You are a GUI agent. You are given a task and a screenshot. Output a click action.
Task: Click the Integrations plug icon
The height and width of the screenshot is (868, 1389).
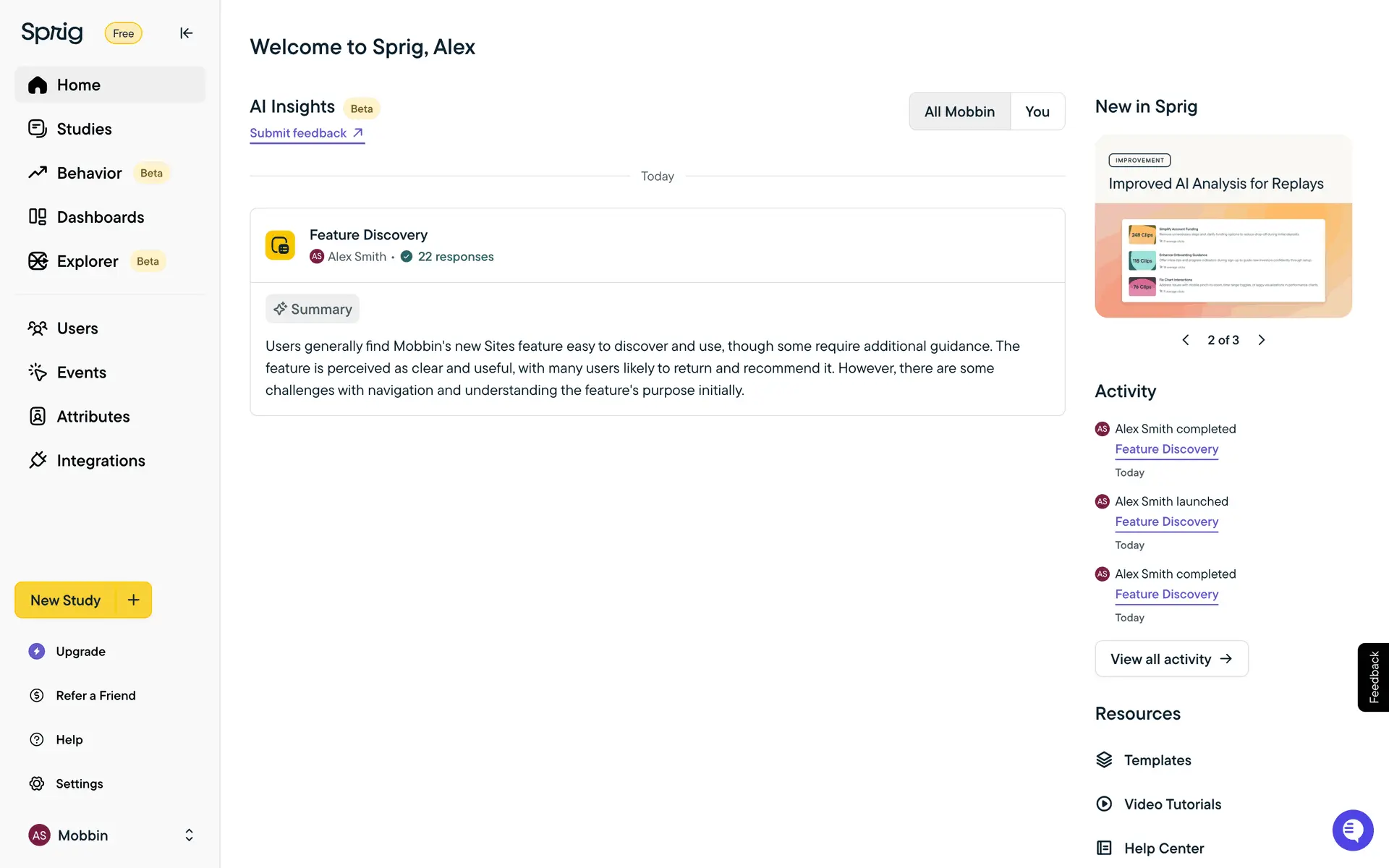(x=38, y=461)
